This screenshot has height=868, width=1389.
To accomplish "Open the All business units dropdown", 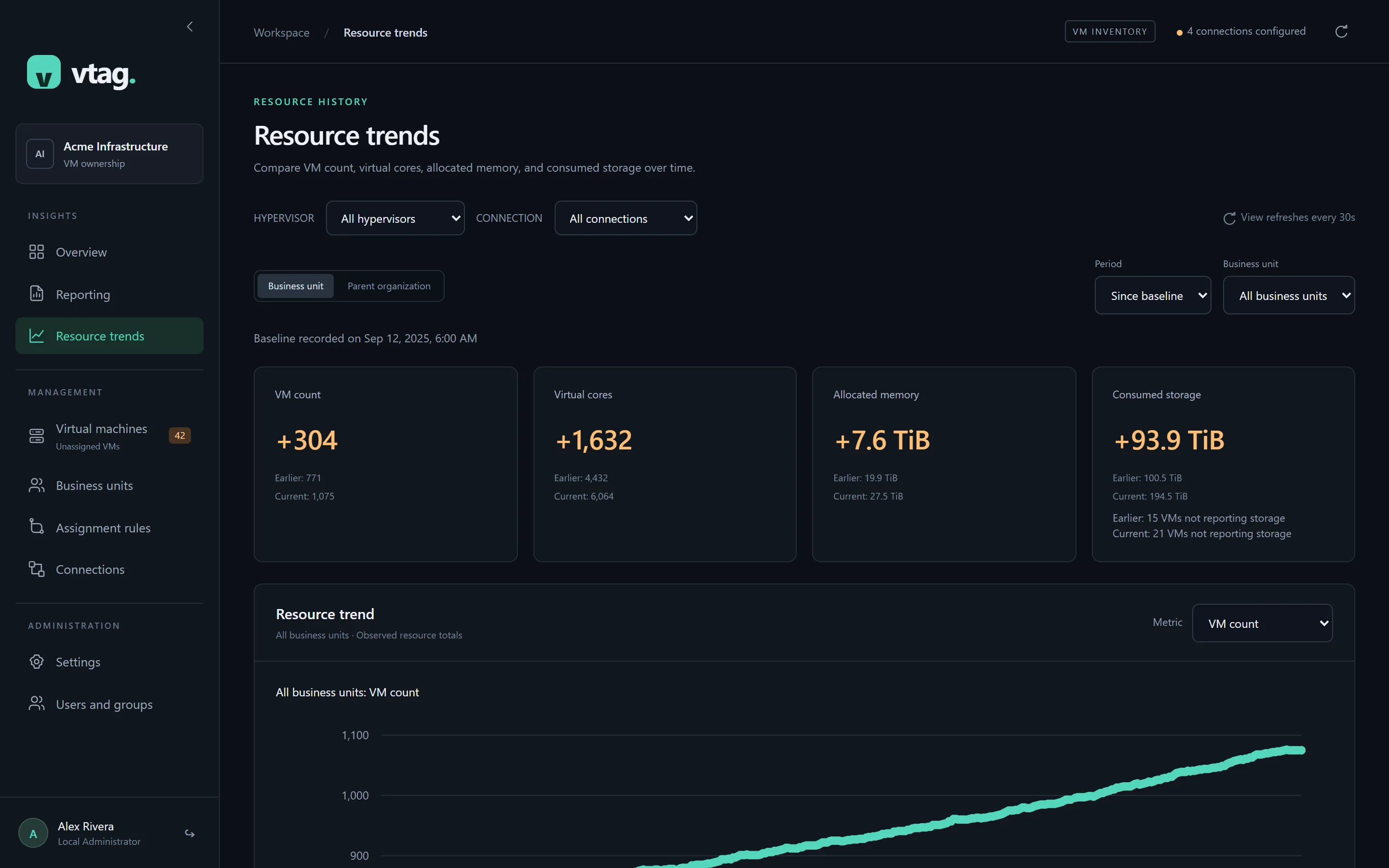I will pos(1289,296).
